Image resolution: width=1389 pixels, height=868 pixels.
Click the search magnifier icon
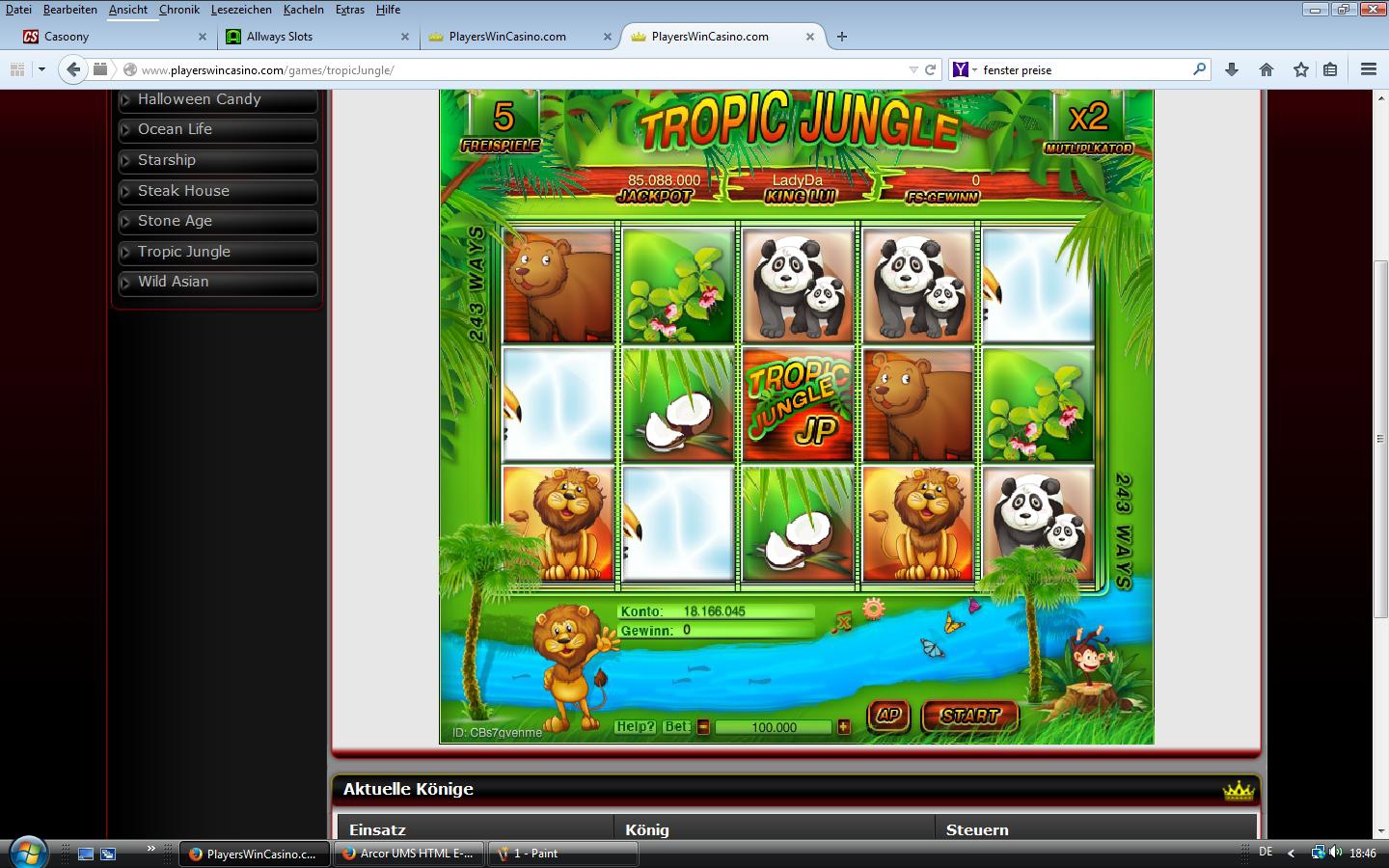(1199, 69)
